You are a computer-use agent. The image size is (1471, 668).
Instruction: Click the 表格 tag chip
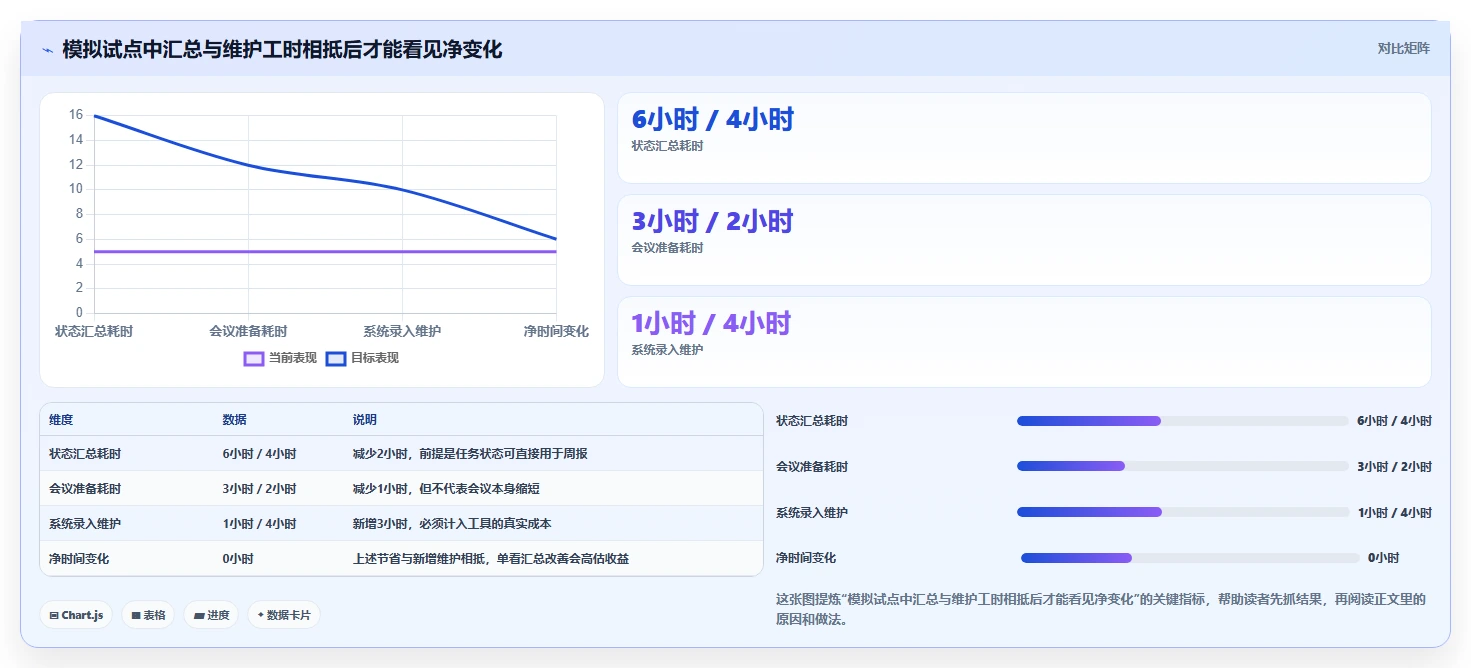[x=149, y=615]
